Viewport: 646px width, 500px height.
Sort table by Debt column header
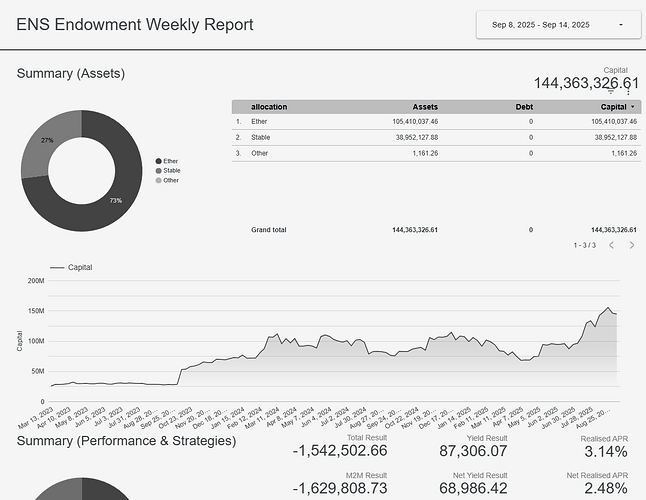(x=524, y=106)
